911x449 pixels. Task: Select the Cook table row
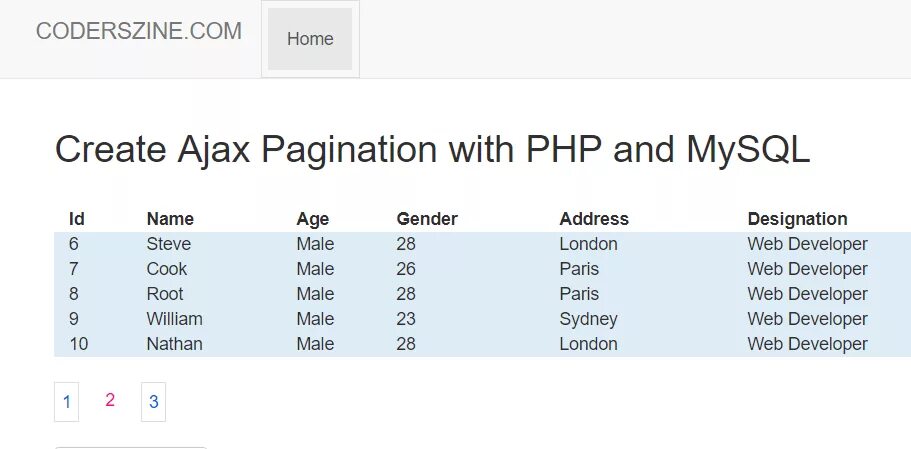(482, 269)
